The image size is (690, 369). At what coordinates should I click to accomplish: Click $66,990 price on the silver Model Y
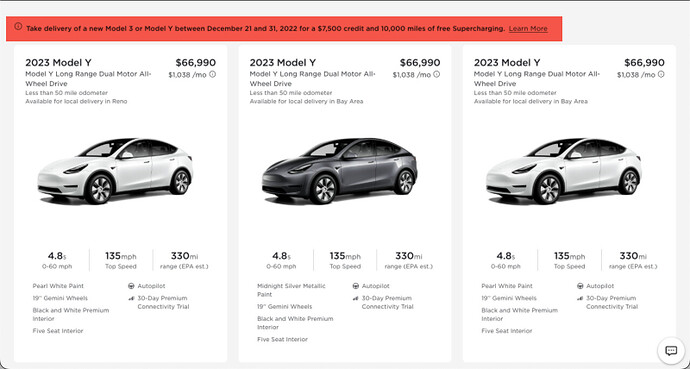click(x=420, y=63)
